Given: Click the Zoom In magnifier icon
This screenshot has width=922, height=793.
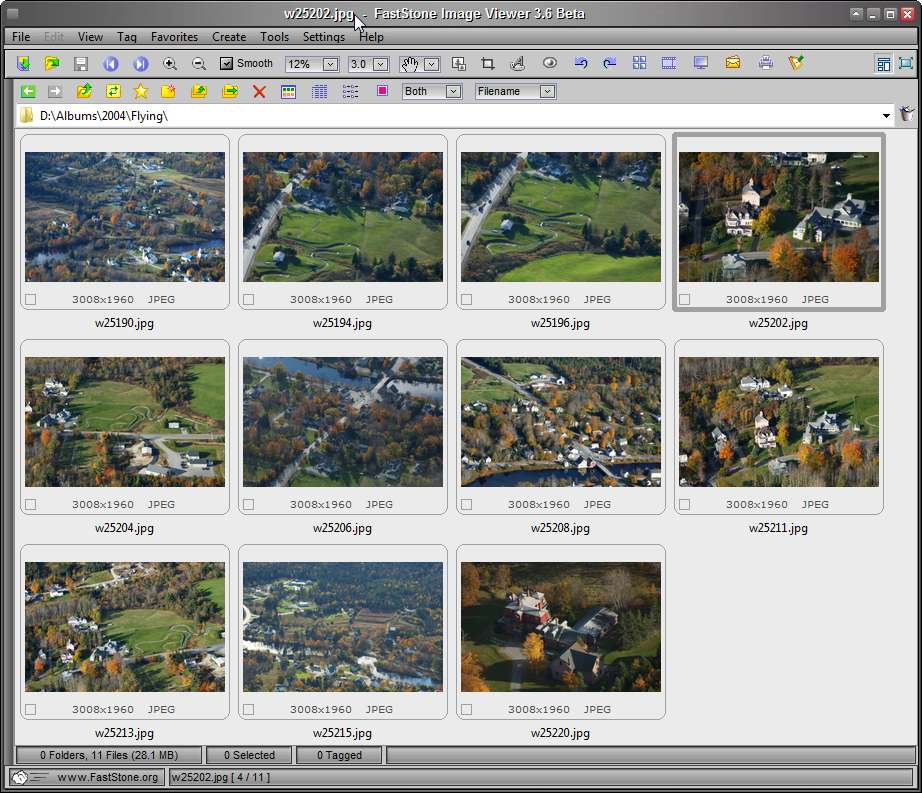Looking at the screenshot, I should 170,63.
